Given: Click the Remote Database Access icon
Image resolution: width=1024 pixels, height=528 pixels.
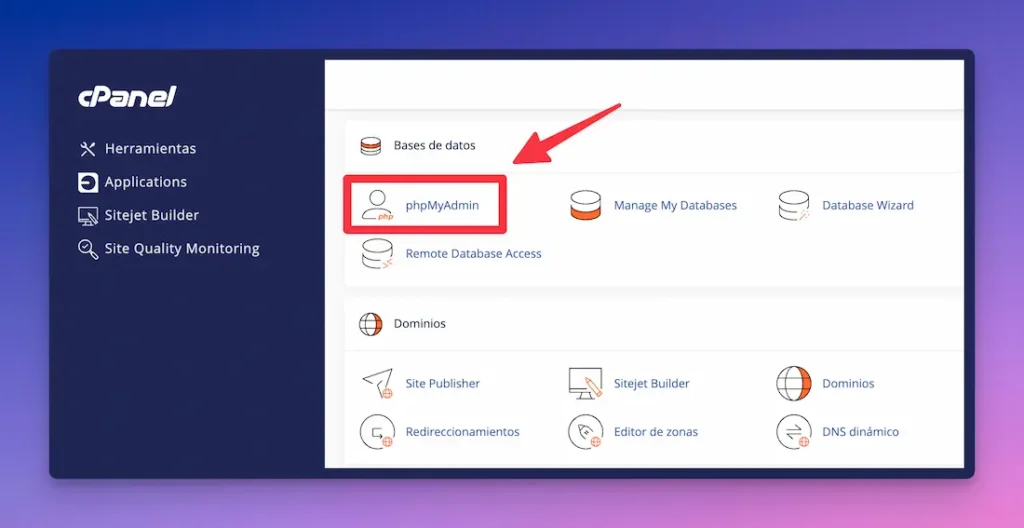Looking at the screenshot, I should coord(377,254).
